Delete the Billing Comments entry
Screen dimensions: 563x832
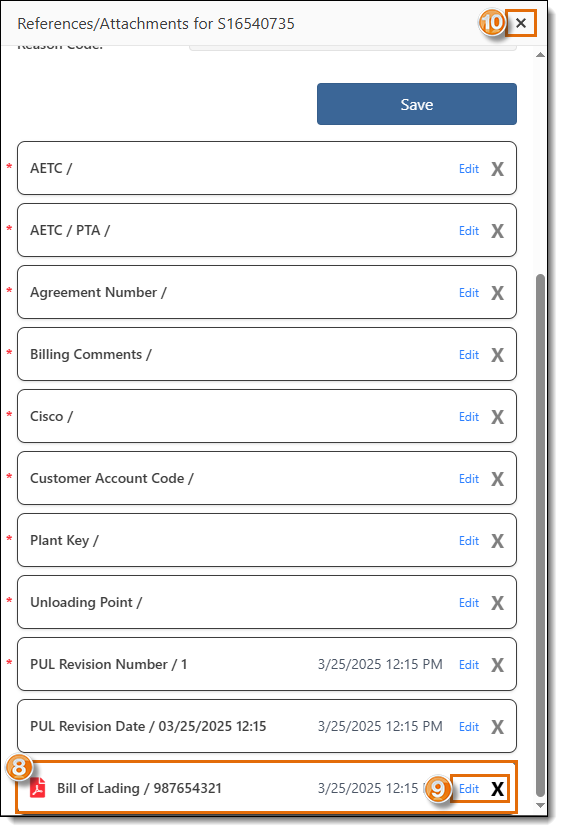pyautogui.click(x=497, y=355)
